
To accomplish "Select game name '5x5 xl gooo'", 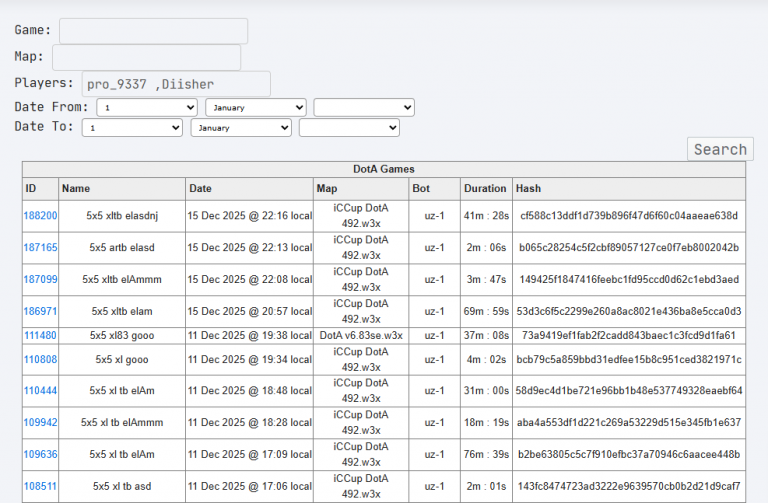I will coord(122,359).
